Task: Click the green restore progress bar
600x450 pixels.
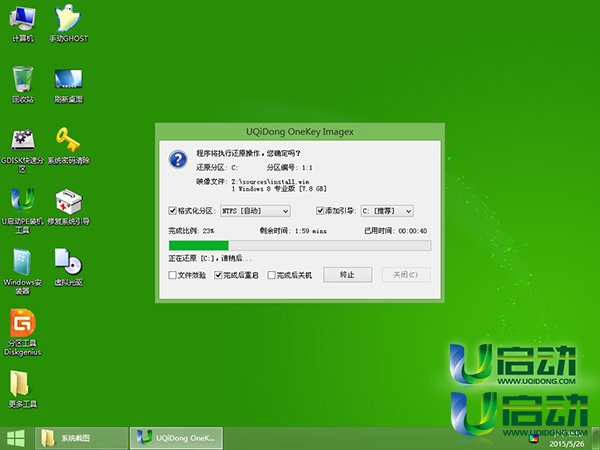Action: tap(300, 245)
